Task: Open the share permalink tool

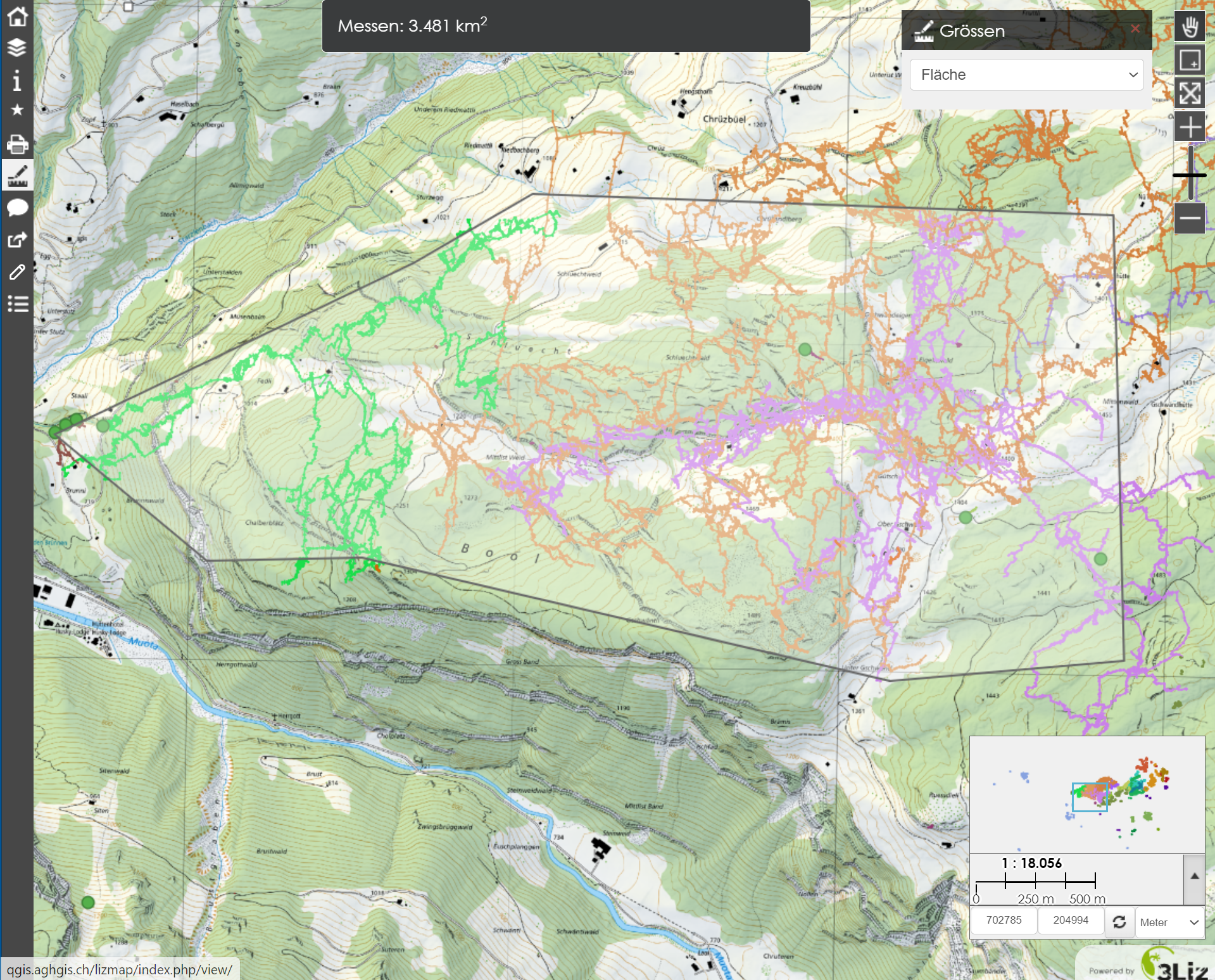Action: (17, 240)
